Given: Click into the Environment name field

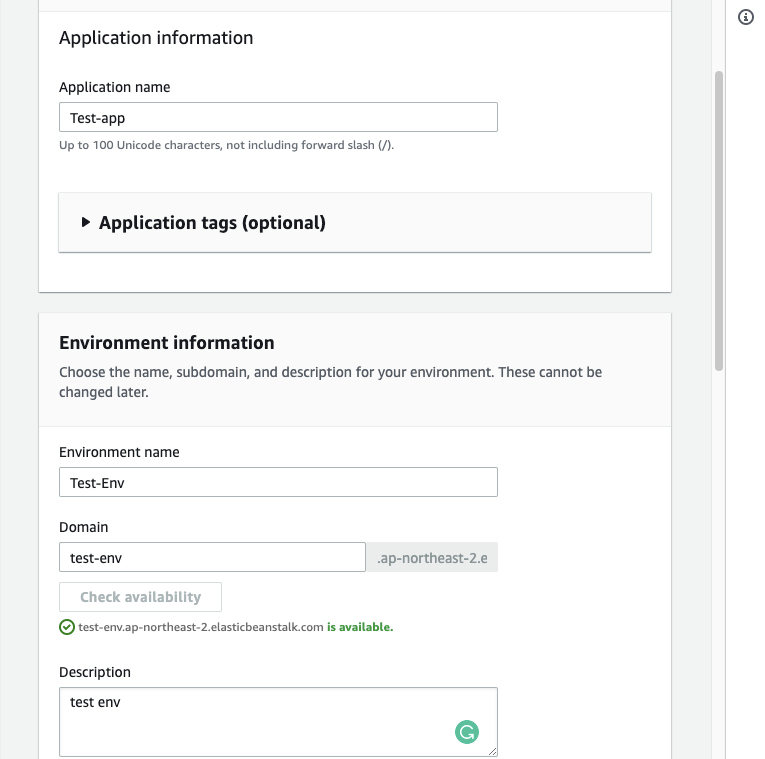Looking at the screenshot, I should (278, 483).
